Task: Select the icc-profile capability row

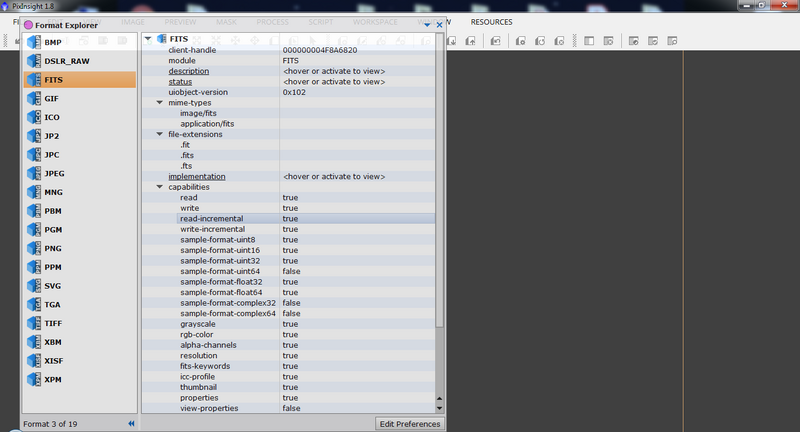Action: pos(289,376)
